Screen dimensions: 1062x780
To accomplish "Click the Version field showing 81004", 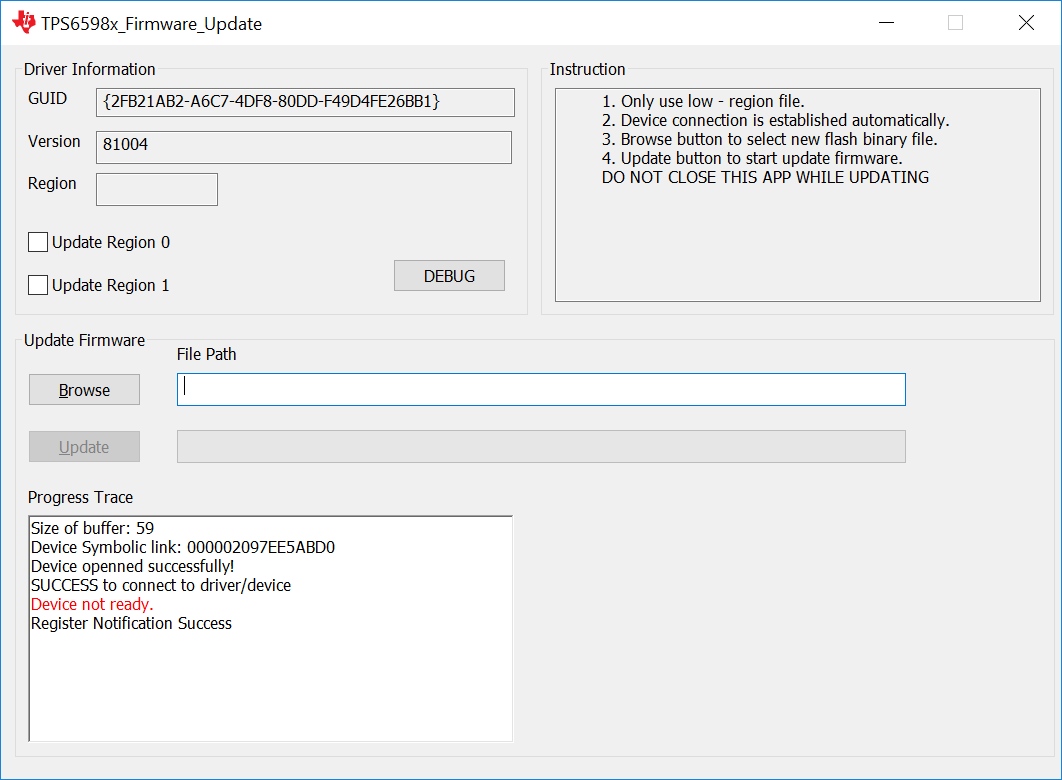I will click(x=304, y=147).
